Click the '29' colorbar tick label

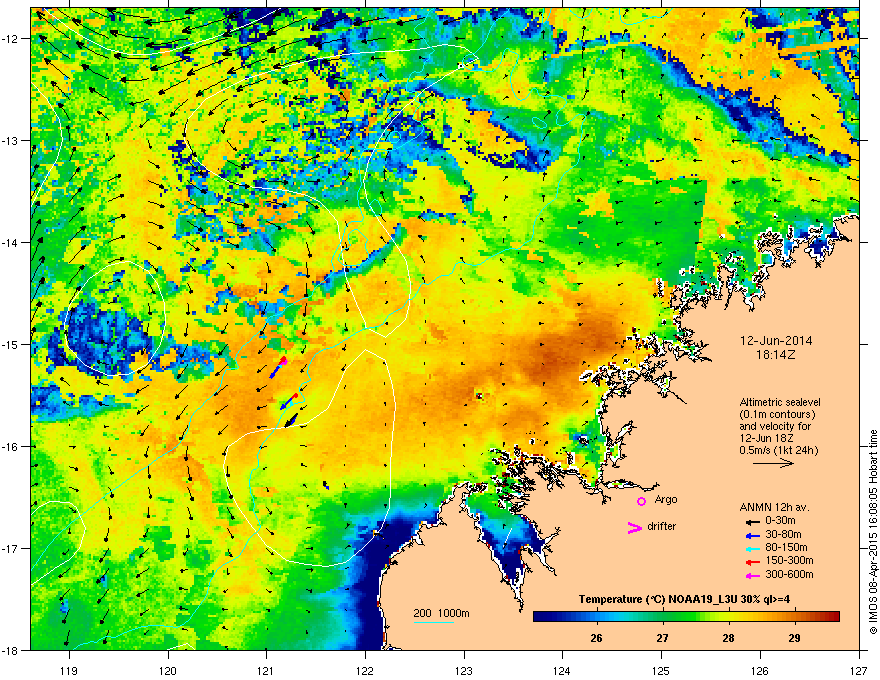tap(794, 638)
